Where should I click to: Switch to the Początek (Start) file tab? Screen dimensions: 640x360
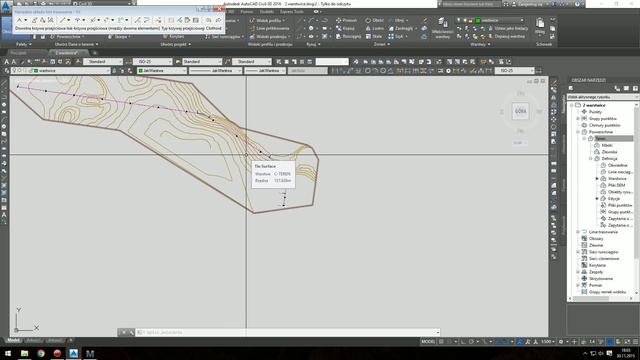click(x=18, y=53)
